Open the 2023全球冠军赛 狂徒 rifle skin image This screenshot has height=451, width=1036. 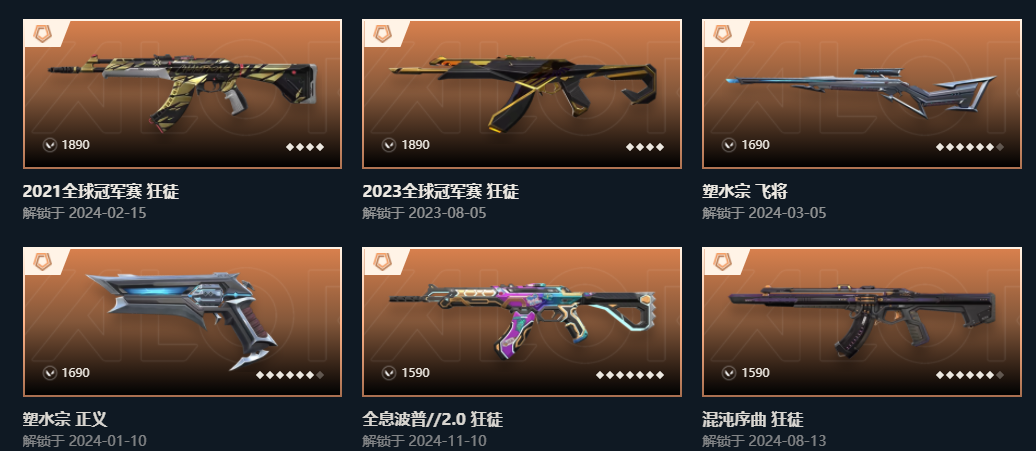522,92
